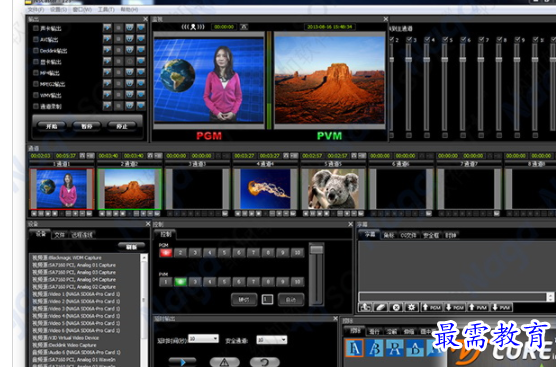
Task: Click the down-arrow PVM button in subtitle toolbar
Action: [501, 307]
